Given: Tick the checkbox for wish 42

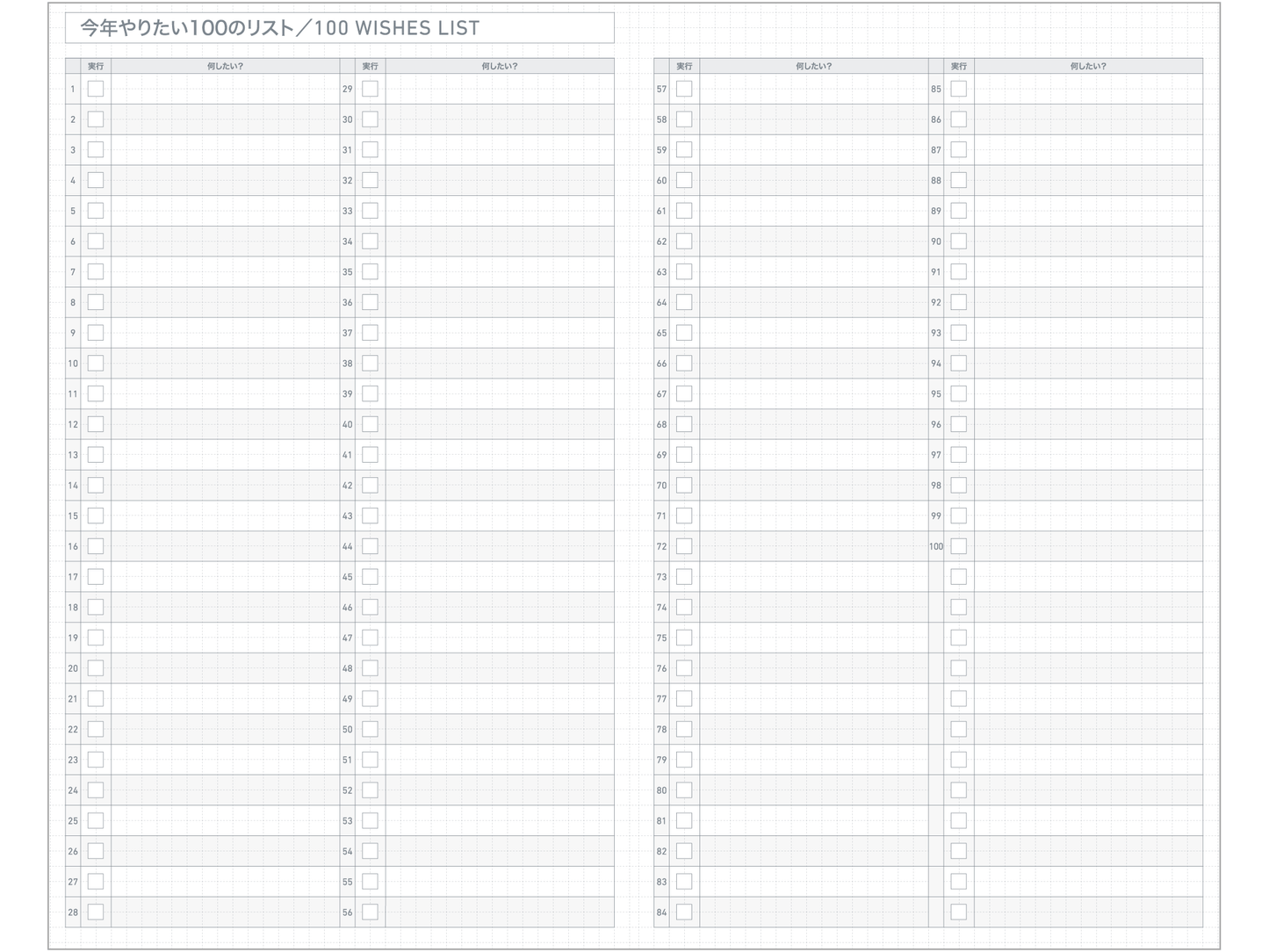Looking at the screenshot, I should (x=370, y=485).
